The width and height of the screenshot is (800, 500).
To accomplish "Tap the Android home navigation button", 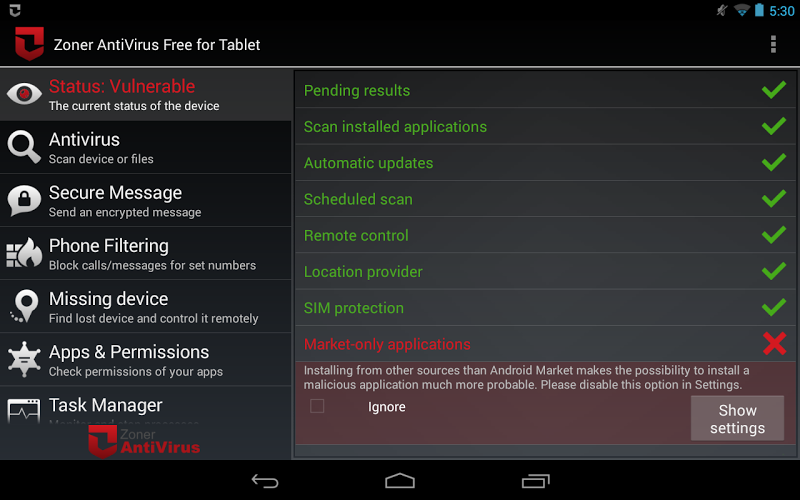I will tap(400, 481).
